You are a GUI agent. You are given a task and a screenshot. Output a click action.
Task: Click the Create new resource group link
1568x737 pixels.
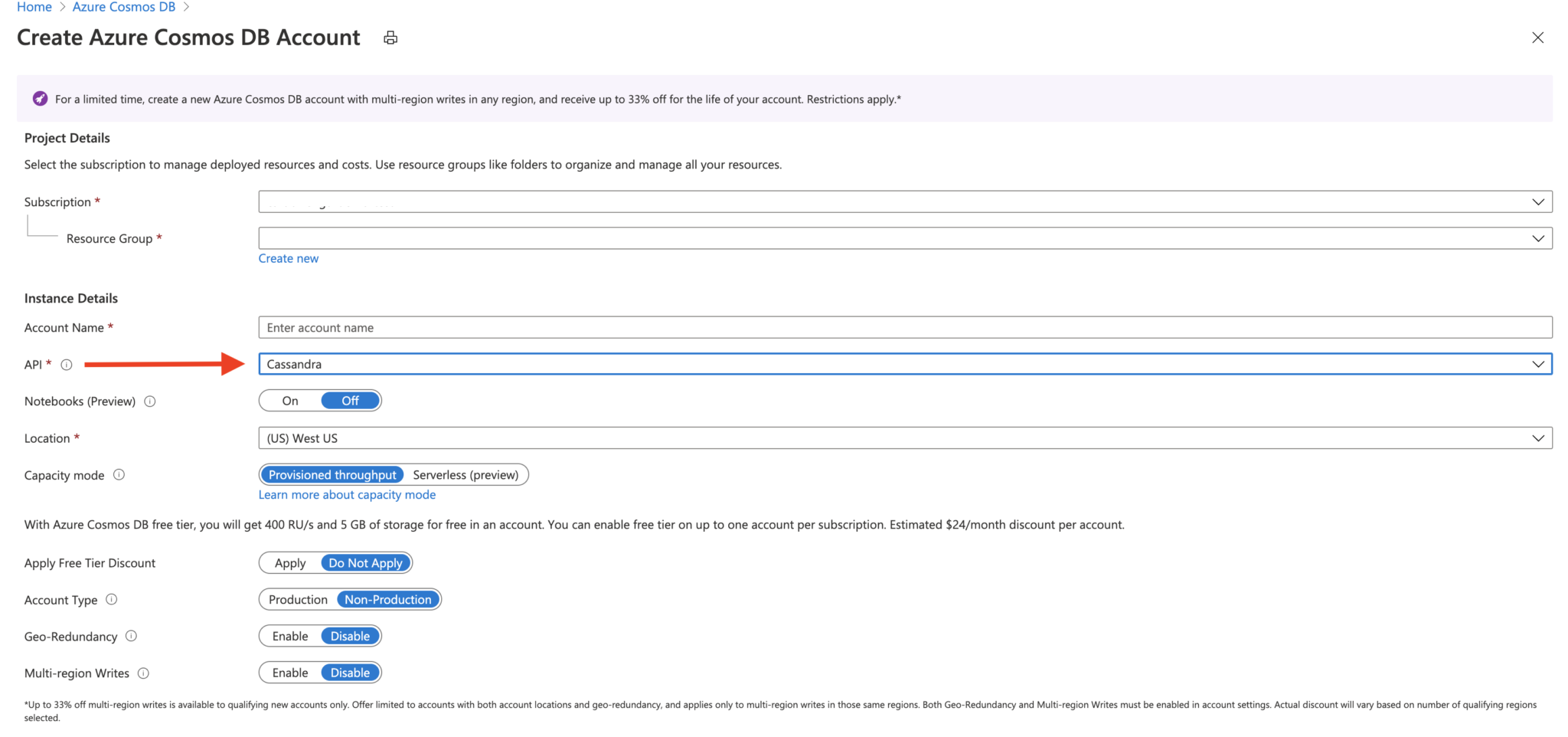(x=289, y=259)
